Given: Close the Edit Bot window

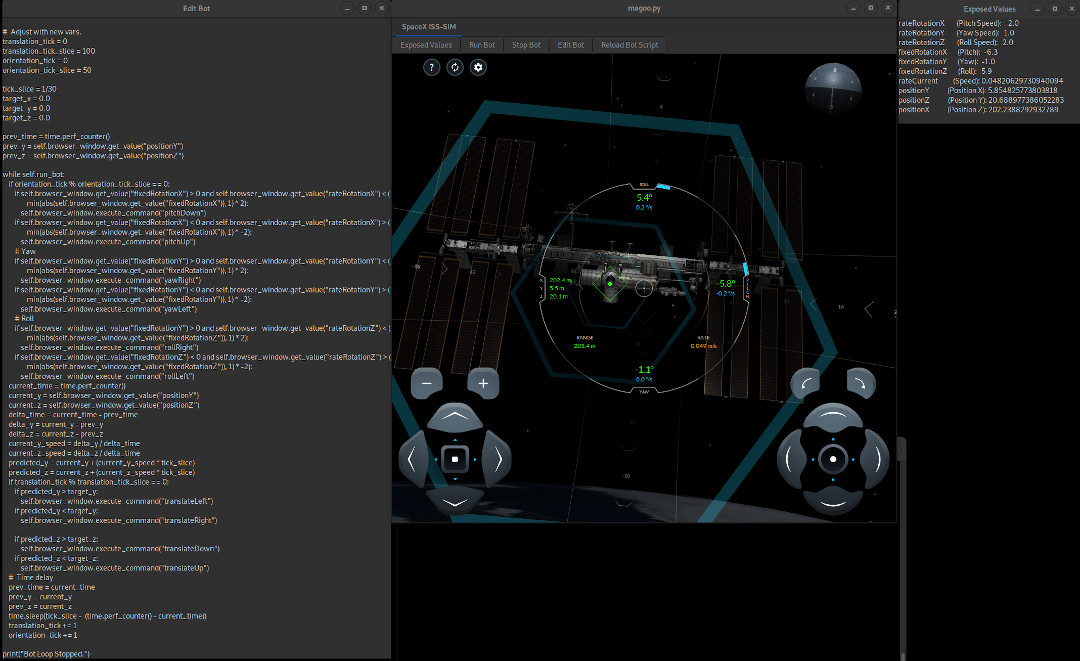Looking at the screenshot, I should pos(382,8).
